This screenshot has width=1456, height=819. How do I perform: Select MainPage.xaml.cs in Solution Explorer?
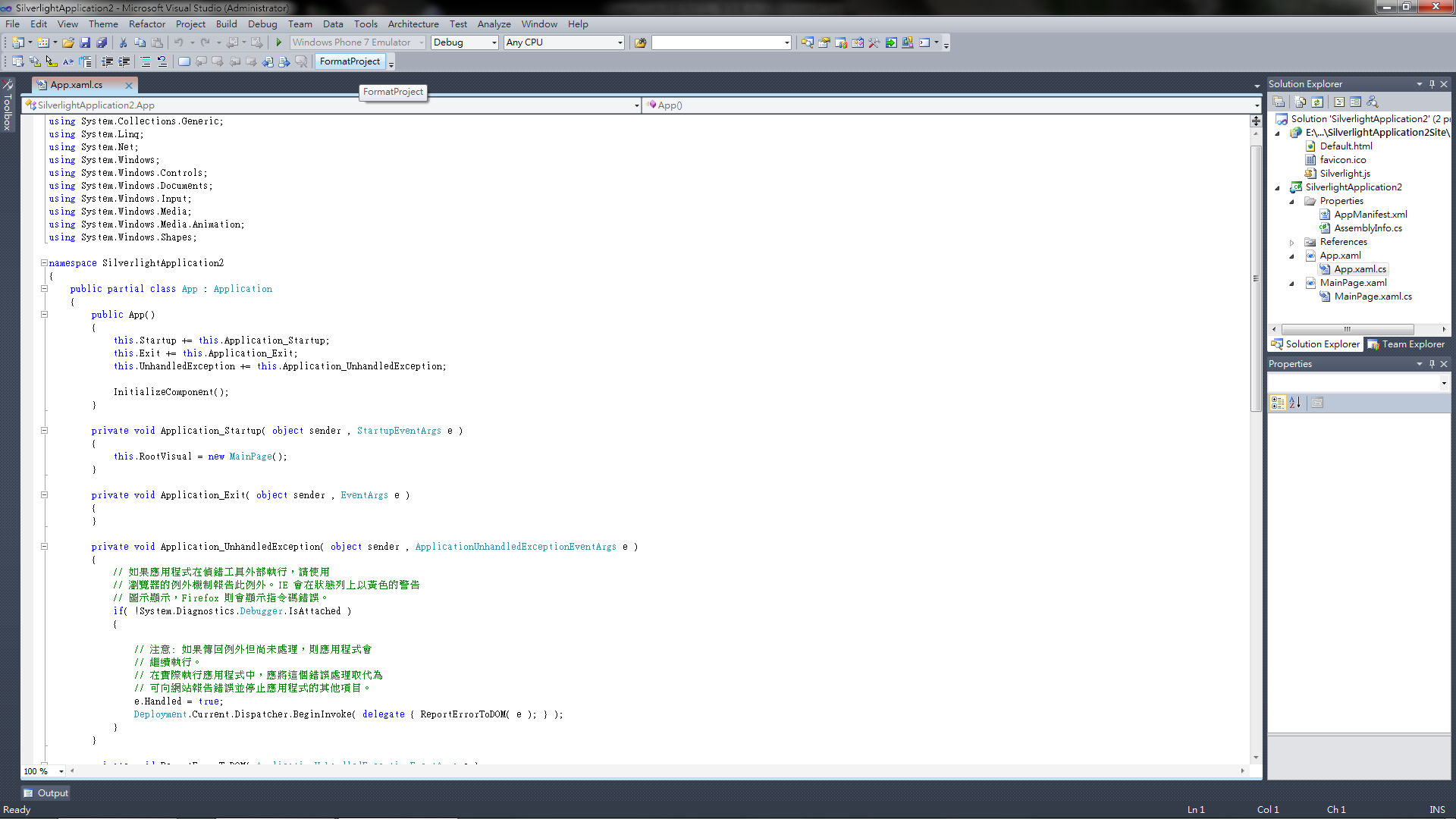[x=1373, y=297]
